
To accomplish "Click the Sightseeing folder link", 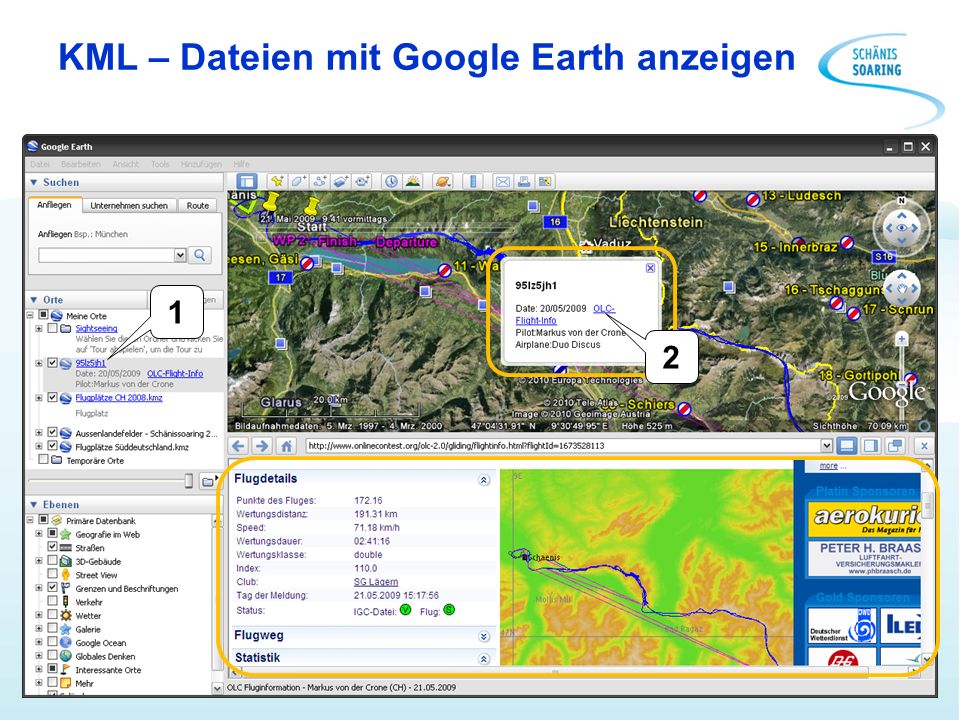I will (96, 328).
